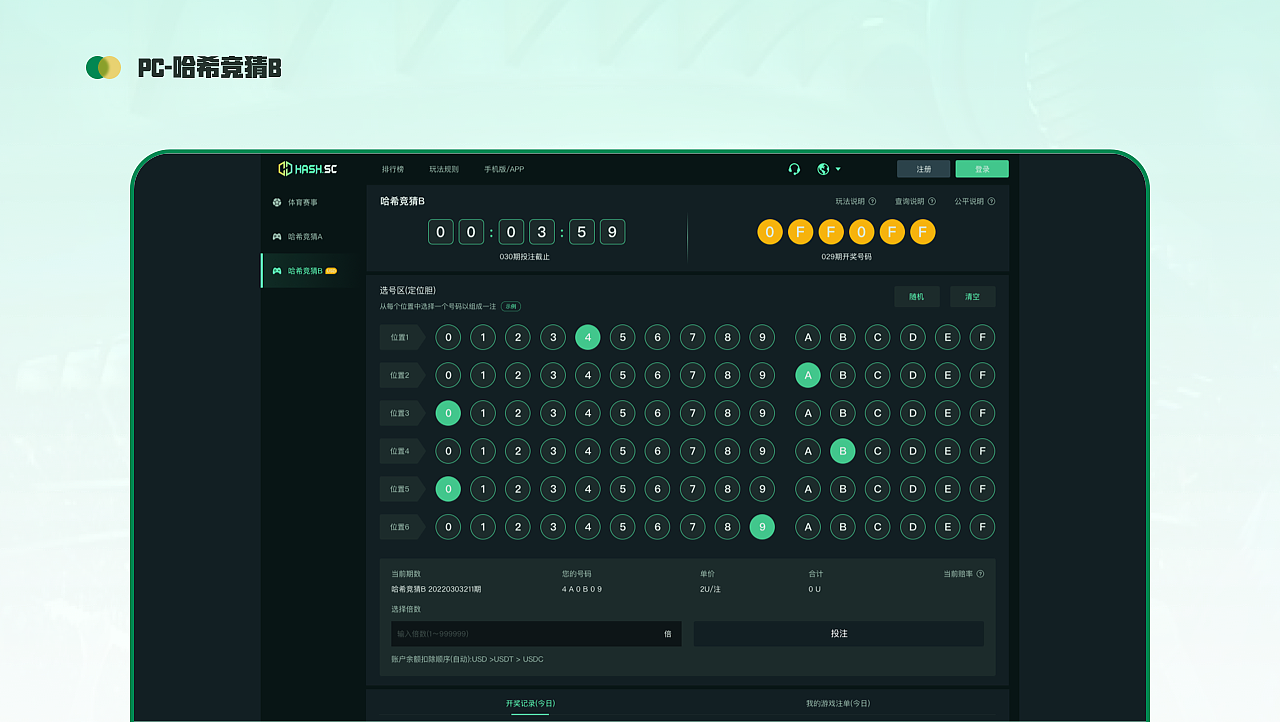Click the question icon beside 当前赔率
Image resolution: width=1280 pixels, height=722 pixels.
pyautogui.click(x=980, y=574)
